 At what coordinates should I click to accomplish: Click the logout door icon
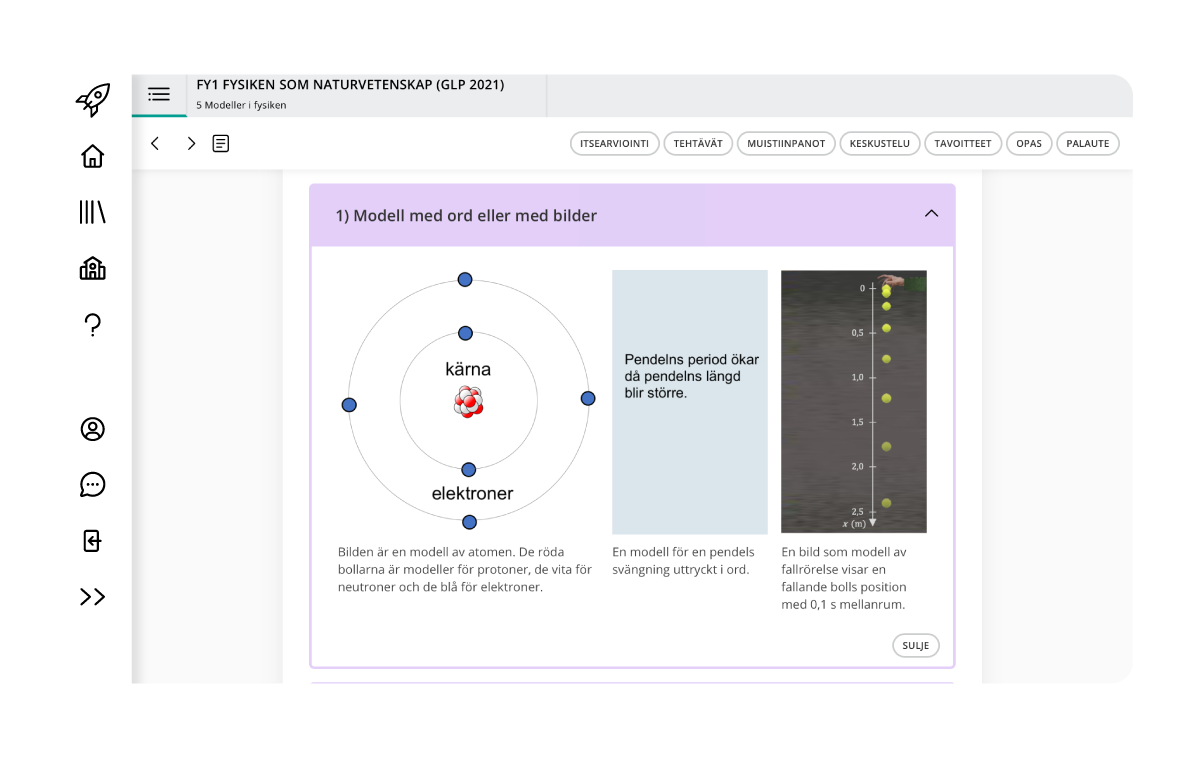[92, 541]
